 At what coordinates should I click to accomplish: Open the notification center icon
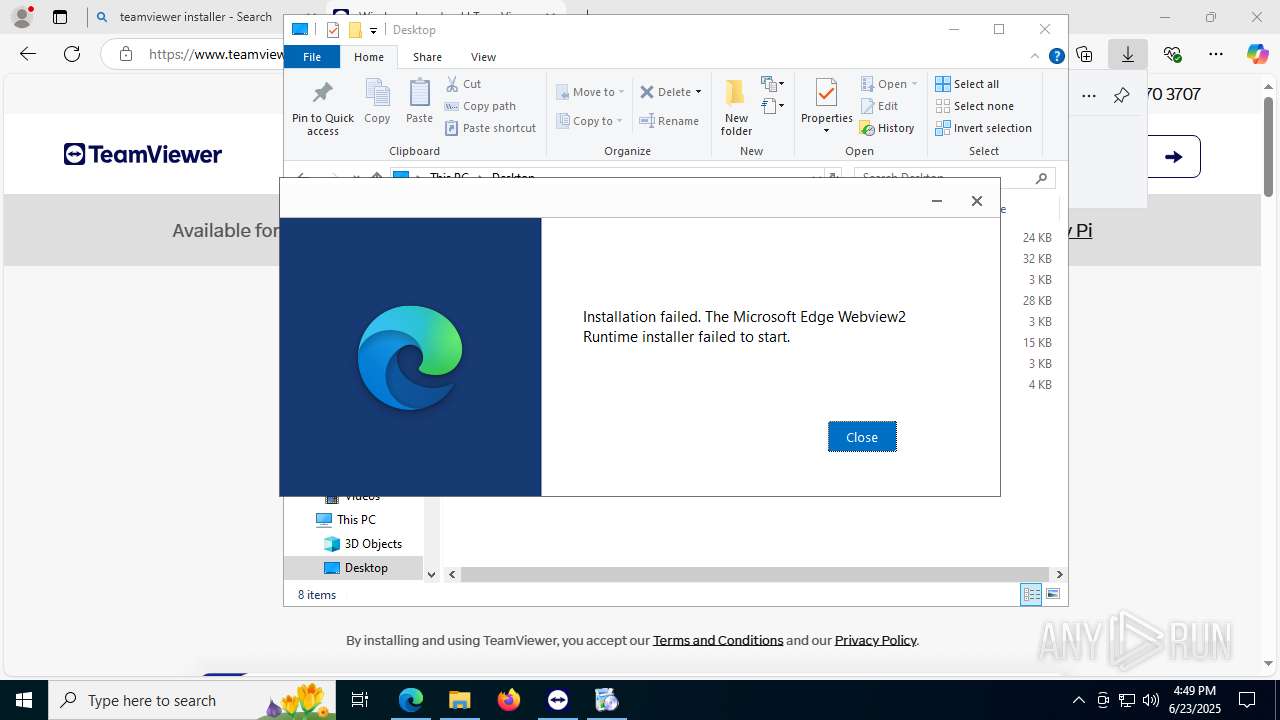pos(1247,700)
